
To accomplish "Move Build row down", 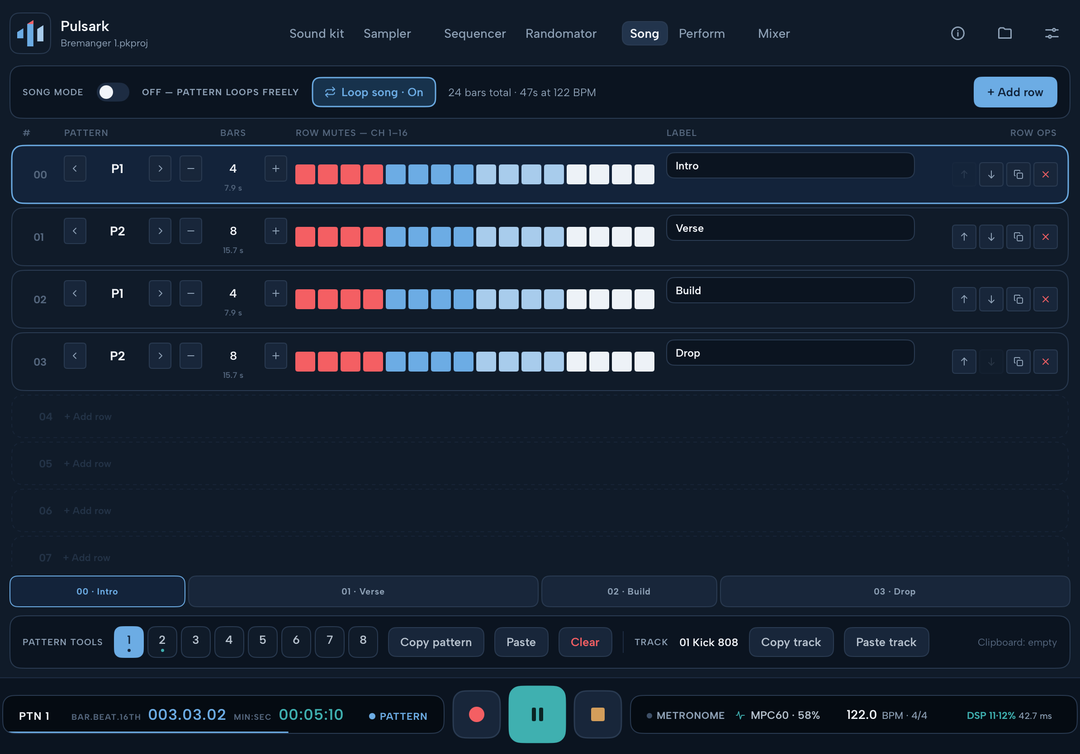I will 991,299.
